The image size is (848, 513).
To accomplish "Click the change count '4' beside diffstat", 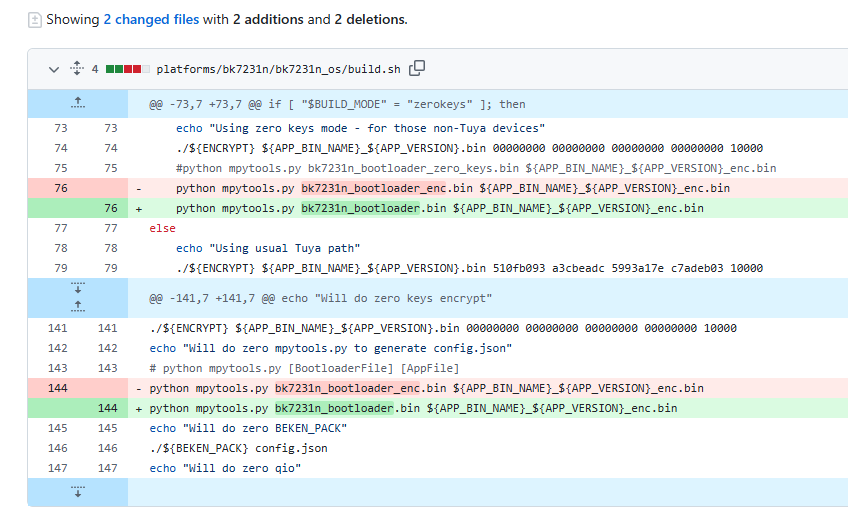I will click(95, 69).
